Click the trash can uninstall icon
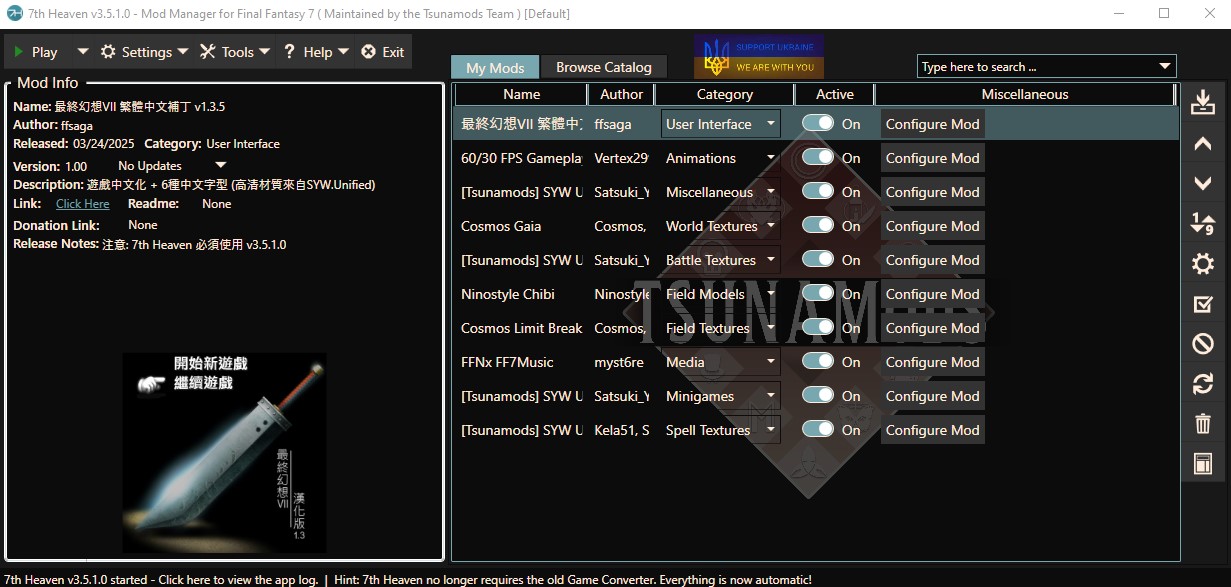This screenshot has height=587, width=1231. (x=1203, y=424)
